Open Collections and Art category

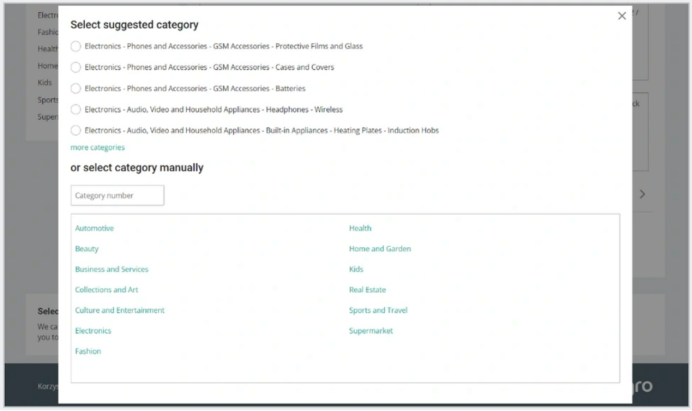point(106,290)
